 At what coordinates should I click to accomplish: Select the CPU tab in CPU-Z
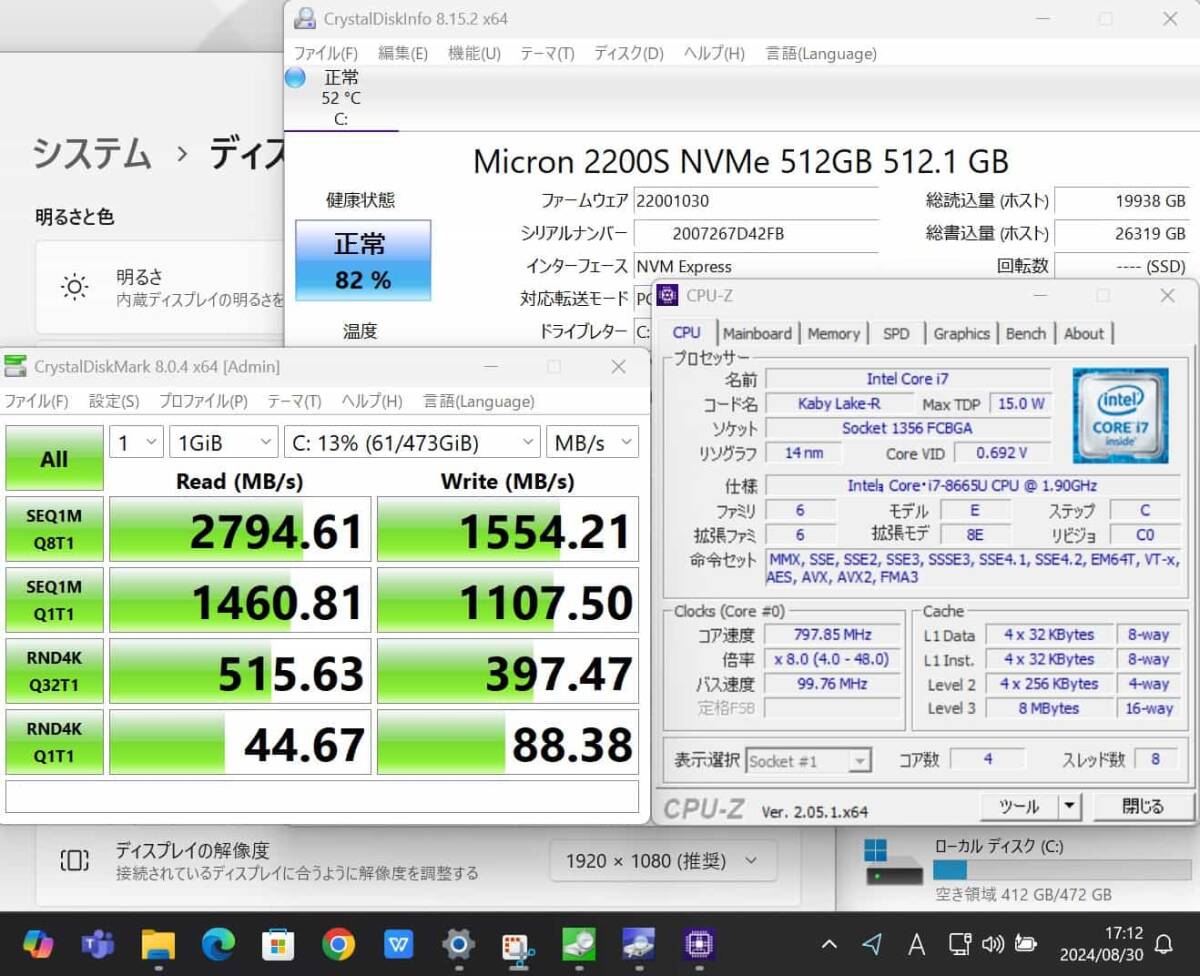686,332
